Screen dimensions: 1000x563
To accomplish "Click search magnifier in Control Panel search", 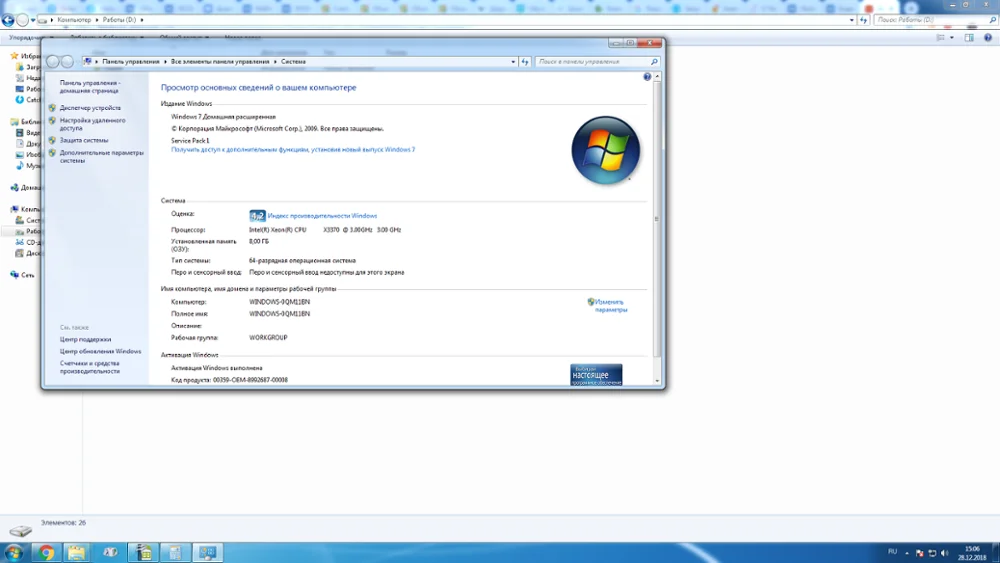I will click(x=654, y=62).
